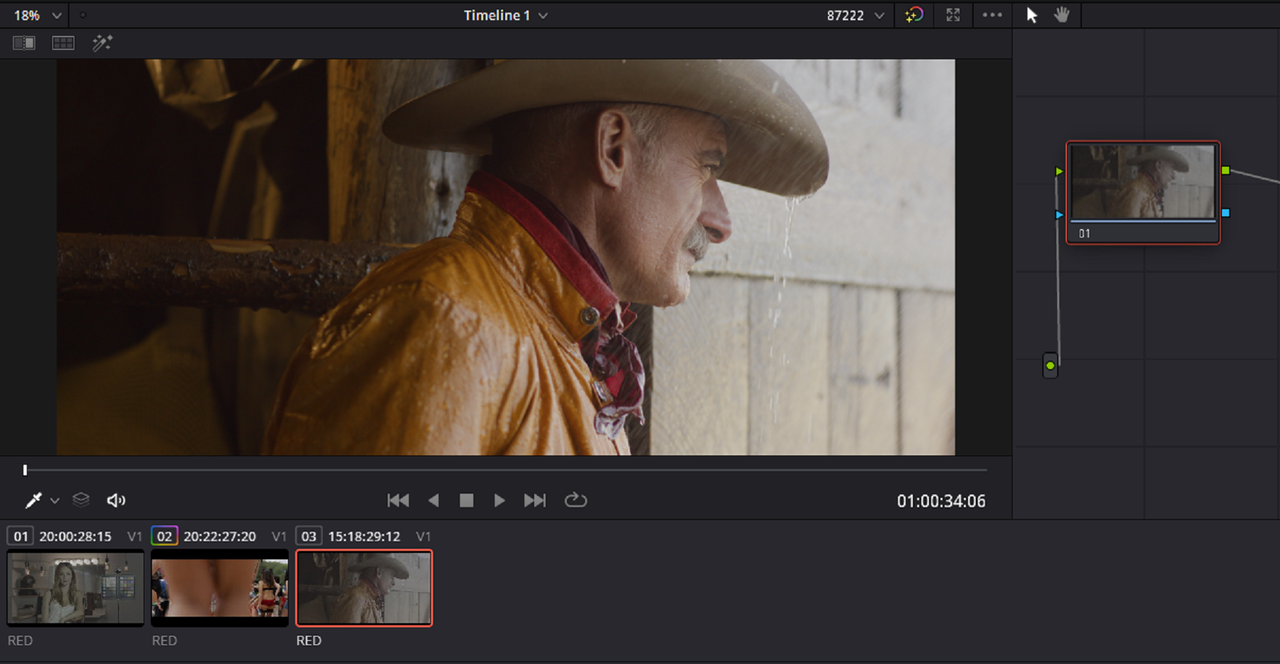Open enhanced full-screen viewer
This screenshot has width=1280, height=664.
pos(953,15)
